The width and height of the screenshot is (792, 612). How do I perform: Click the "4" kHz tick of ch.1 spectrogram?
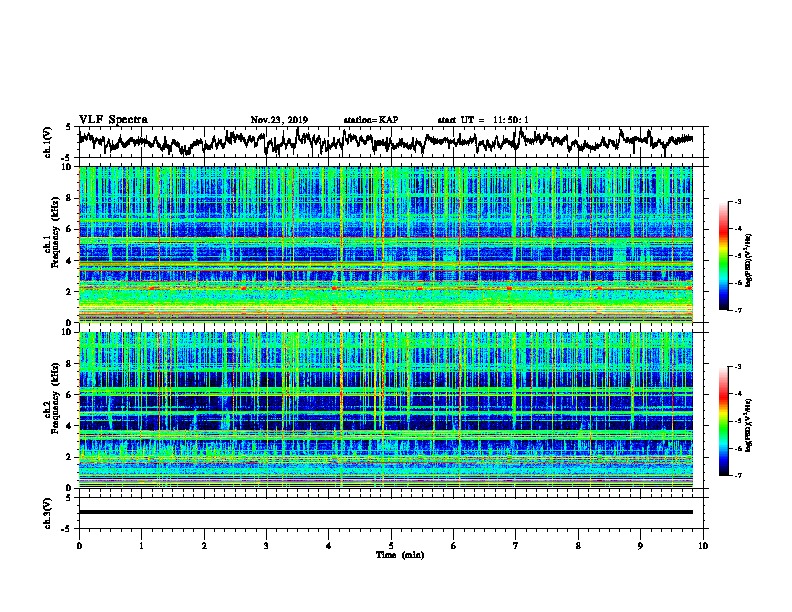click(x=70, y=261)
